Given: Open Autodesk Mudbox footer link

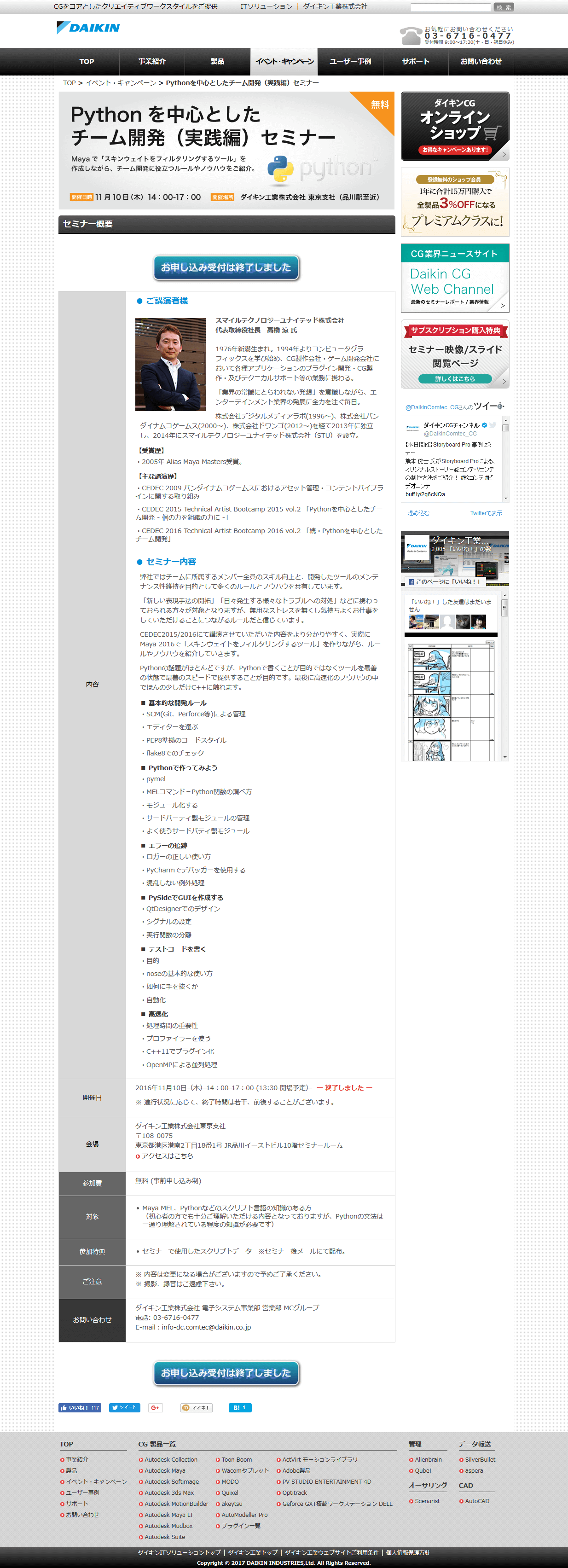Looking at the screenshot, I should click(x=168, y=1525).
